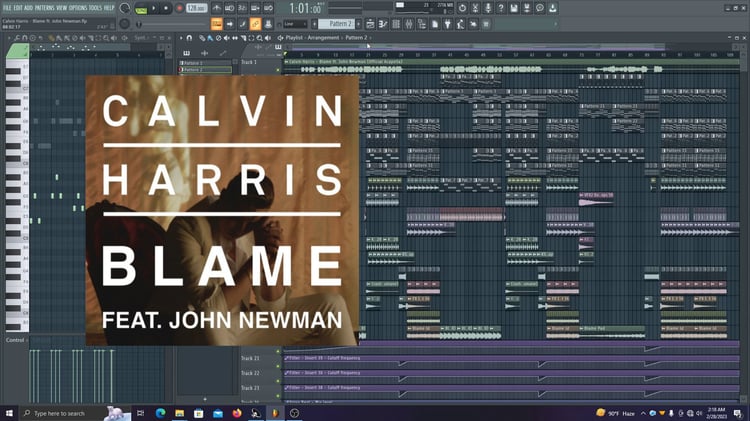The width and height of the screenshot is (750, 421).
Task: Click the Stop button in transport
Action: pos(166,8)
